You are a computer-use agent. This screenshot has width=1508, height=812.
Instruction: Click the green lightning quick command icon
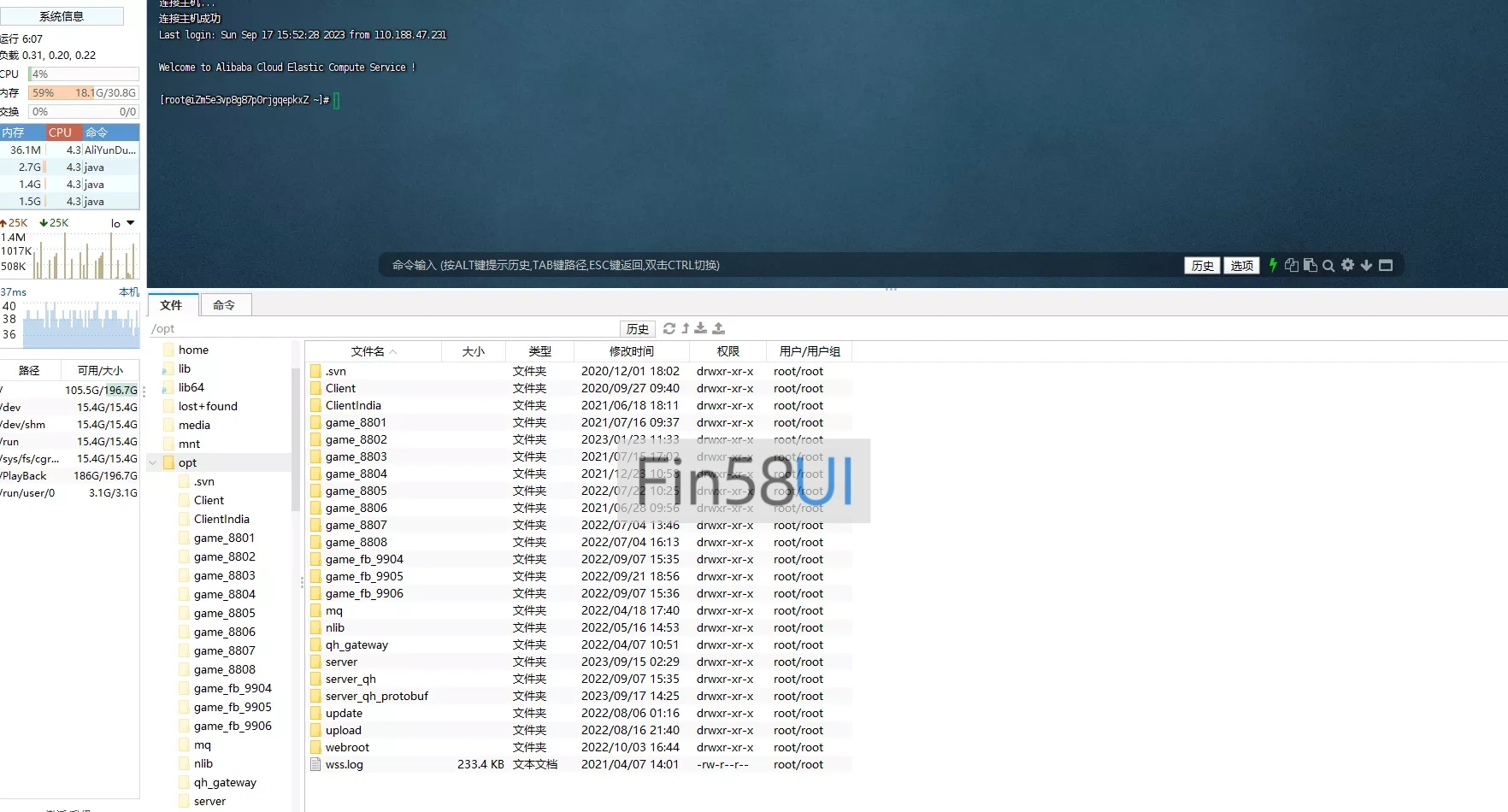pos(1273,265)
